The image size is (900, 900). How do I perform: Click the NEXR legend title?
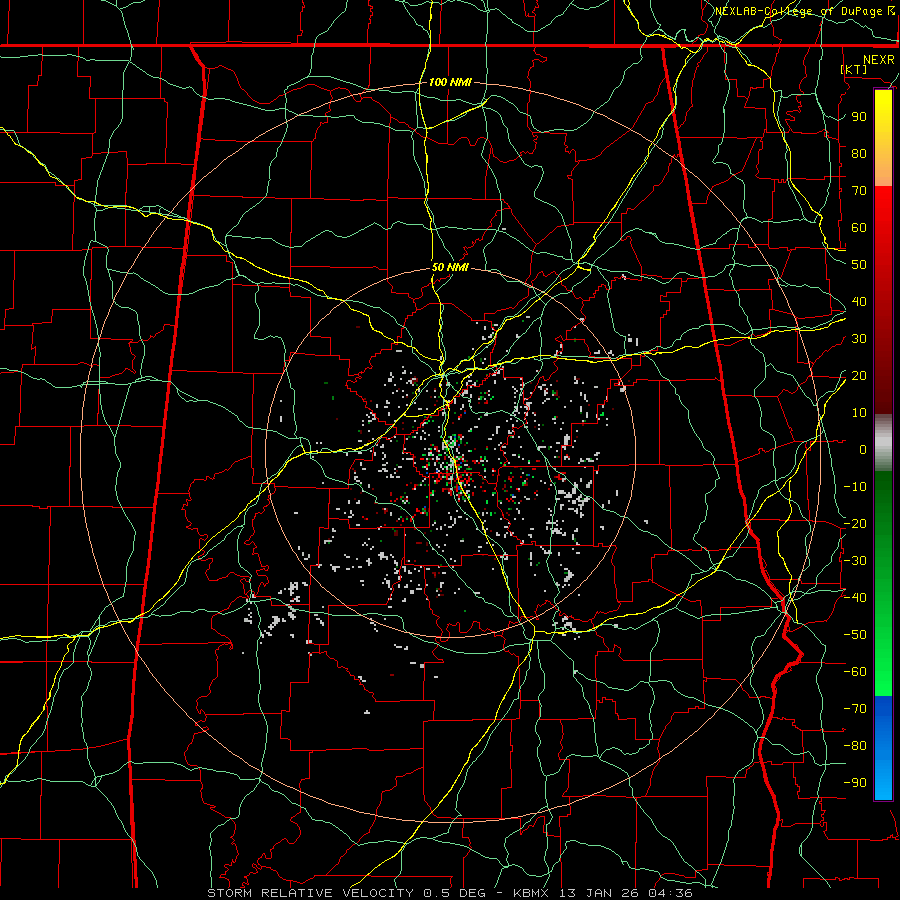[x=878, y=60]
